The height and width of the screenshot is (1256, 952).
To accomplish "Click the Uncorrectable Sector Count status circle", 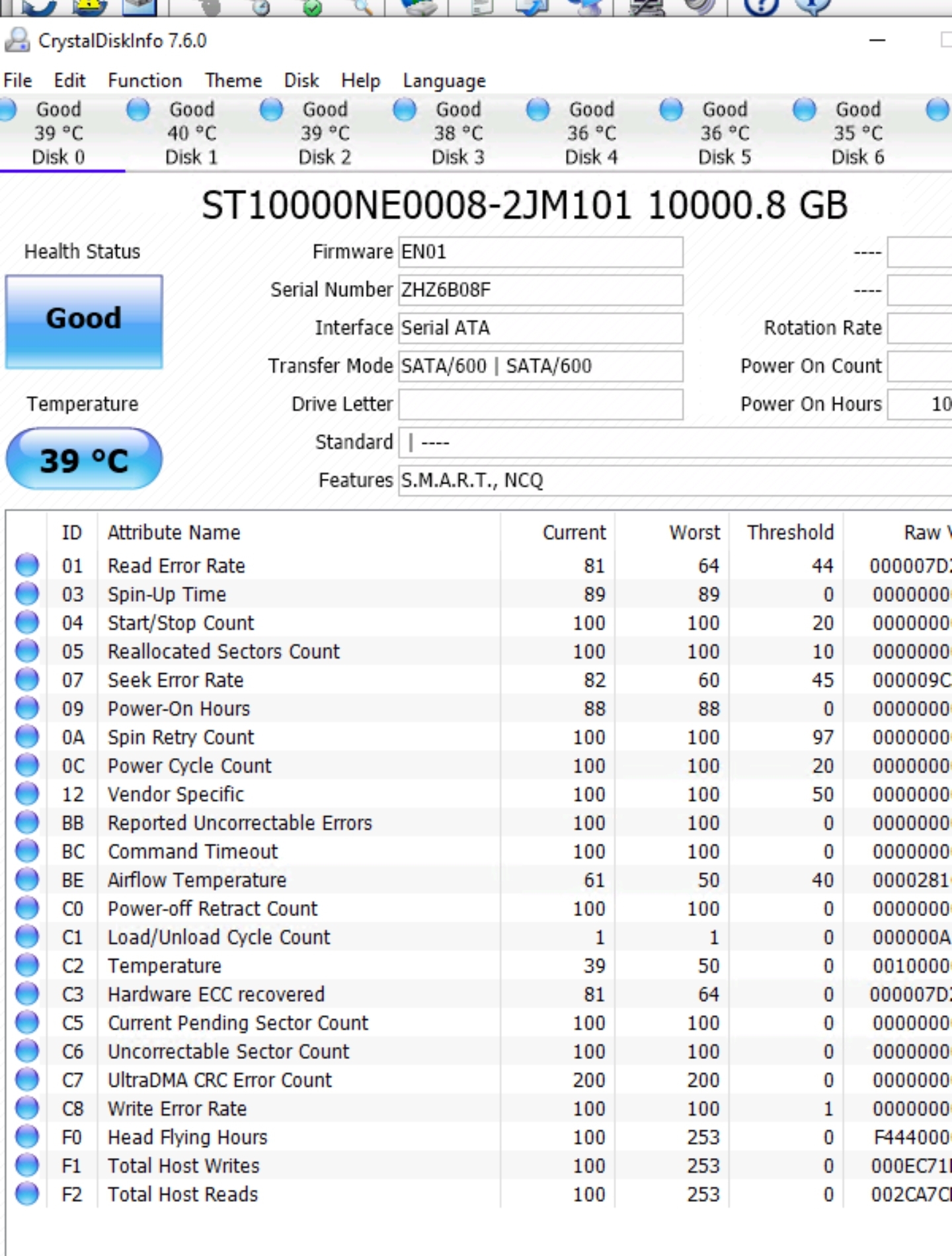I will pyautogui.click(x=27, y=1050).
